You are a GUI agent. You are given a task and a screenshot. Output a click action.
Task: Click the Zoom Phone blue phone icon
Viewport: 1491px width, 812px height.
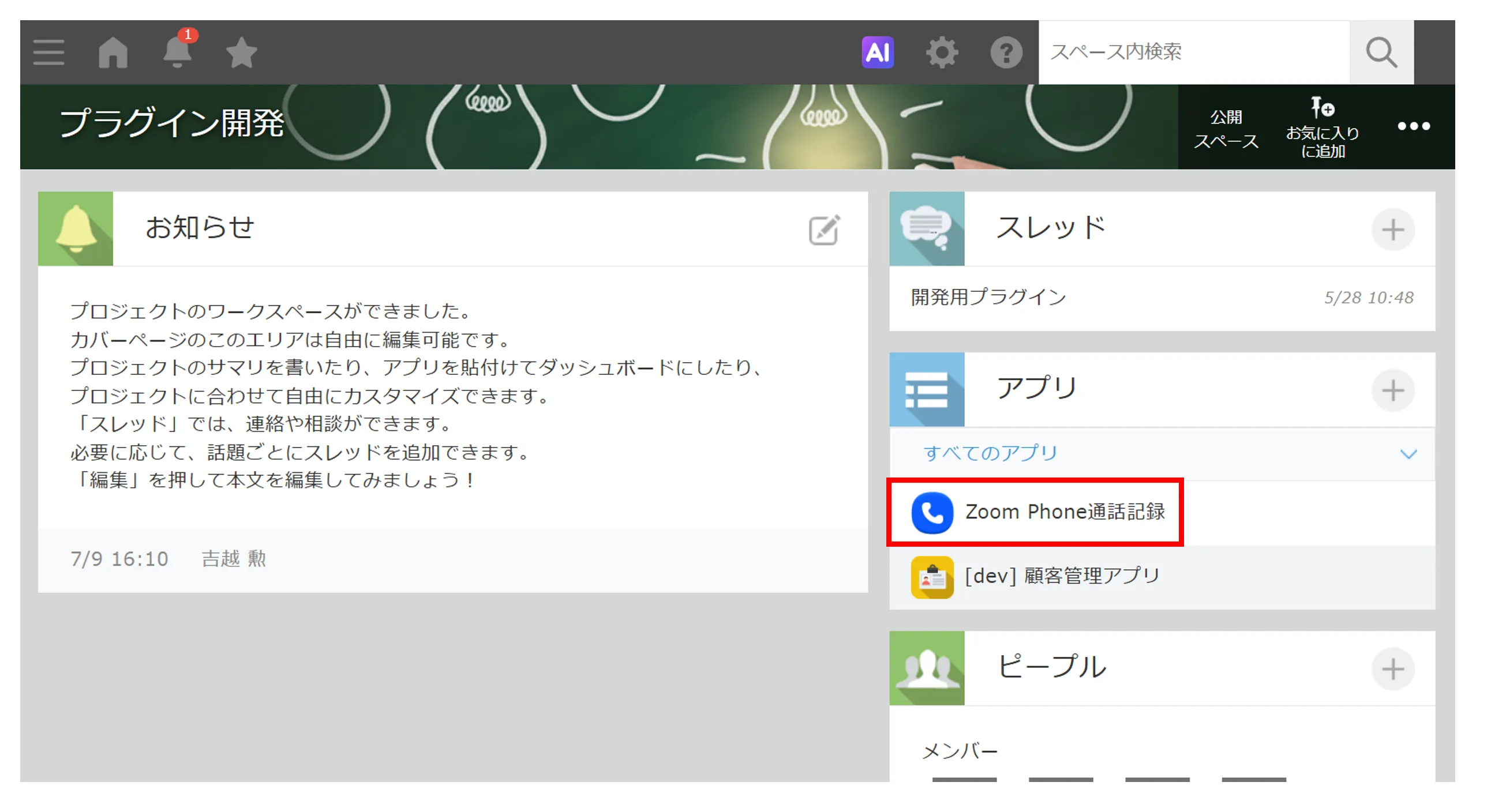point(932,513)
